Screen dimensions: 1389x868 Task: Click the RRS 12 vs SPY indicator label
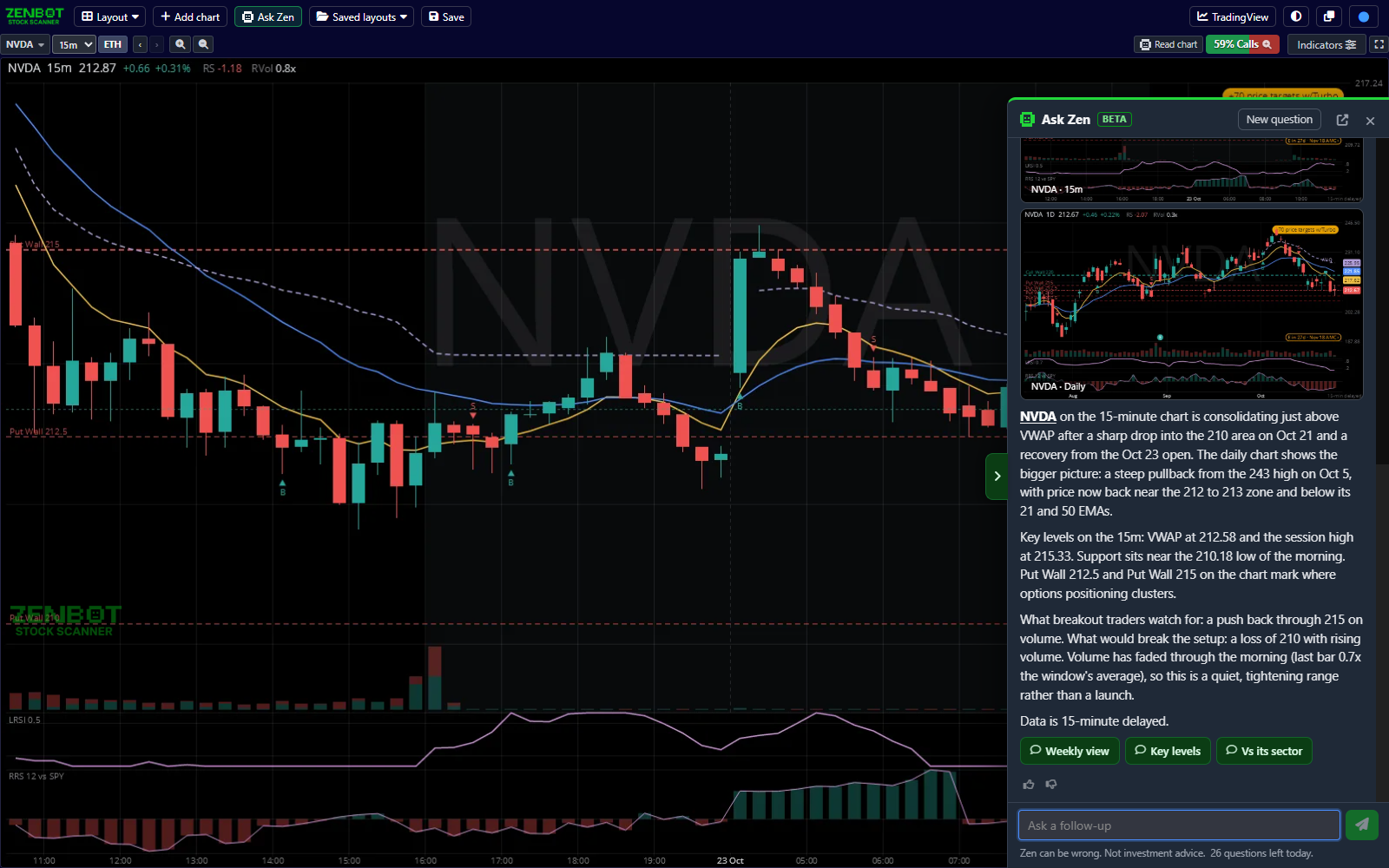click(x=36, y=776)
